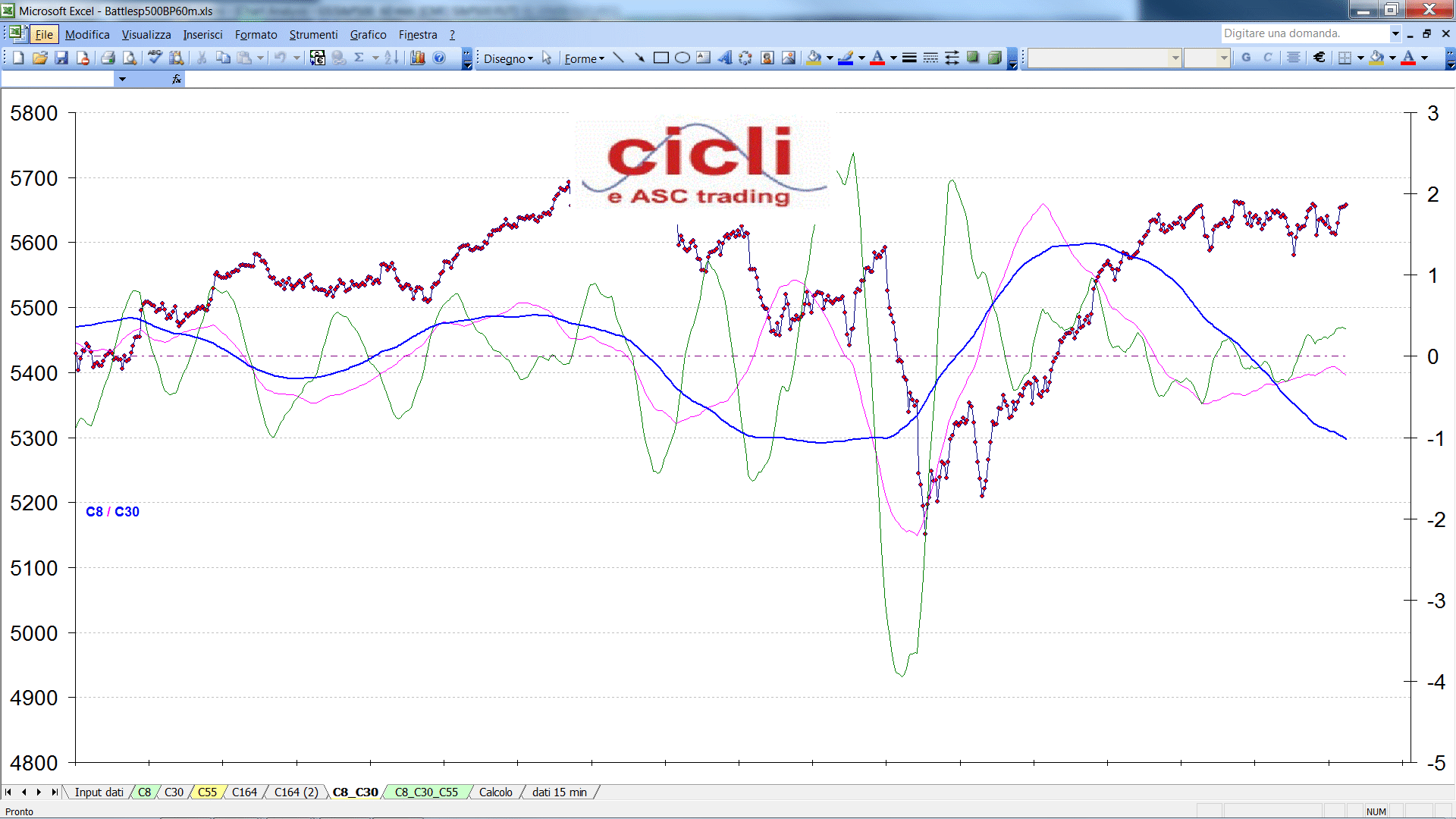The image size is (1456, 819).
Task: Switch to the C55 sheet tab
Action: 207,792
